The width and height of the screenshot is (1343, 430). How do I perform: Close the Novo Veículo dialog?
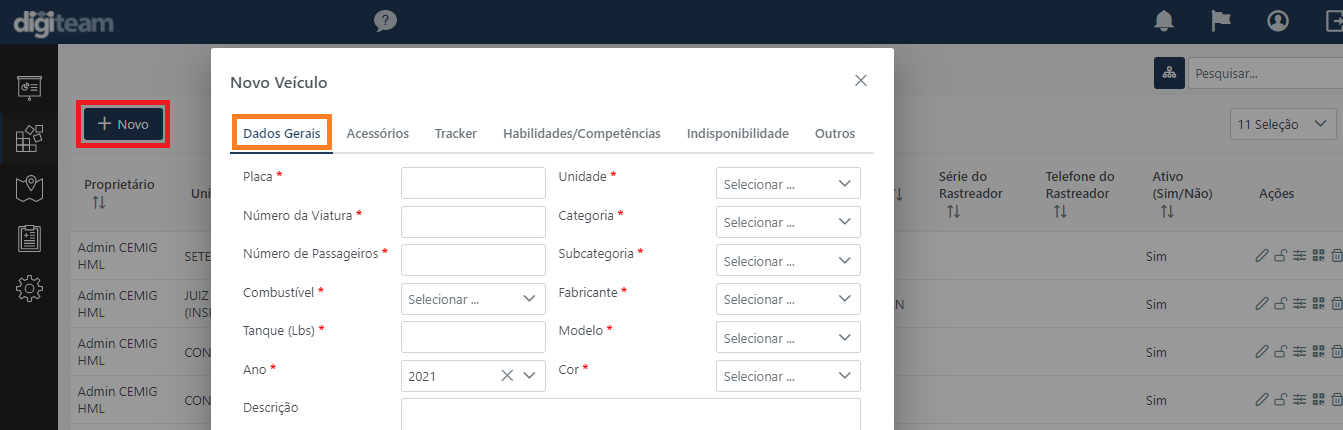[861, 81]
